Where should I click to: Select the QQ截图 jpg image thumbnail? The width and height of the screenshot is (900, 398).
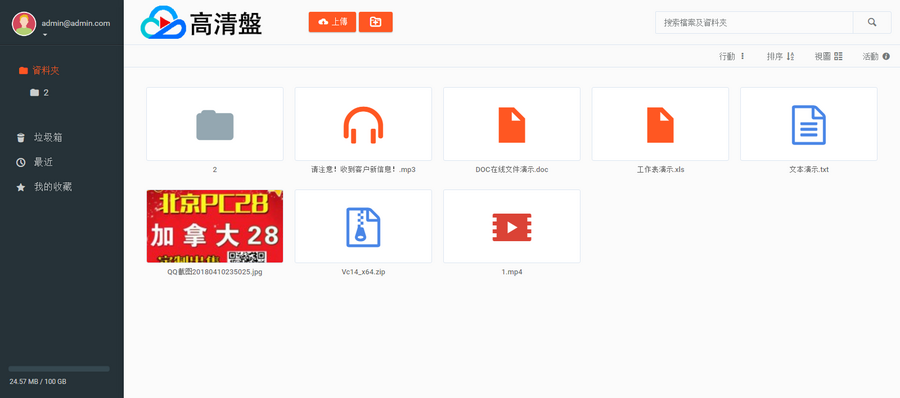coord(215,226)
